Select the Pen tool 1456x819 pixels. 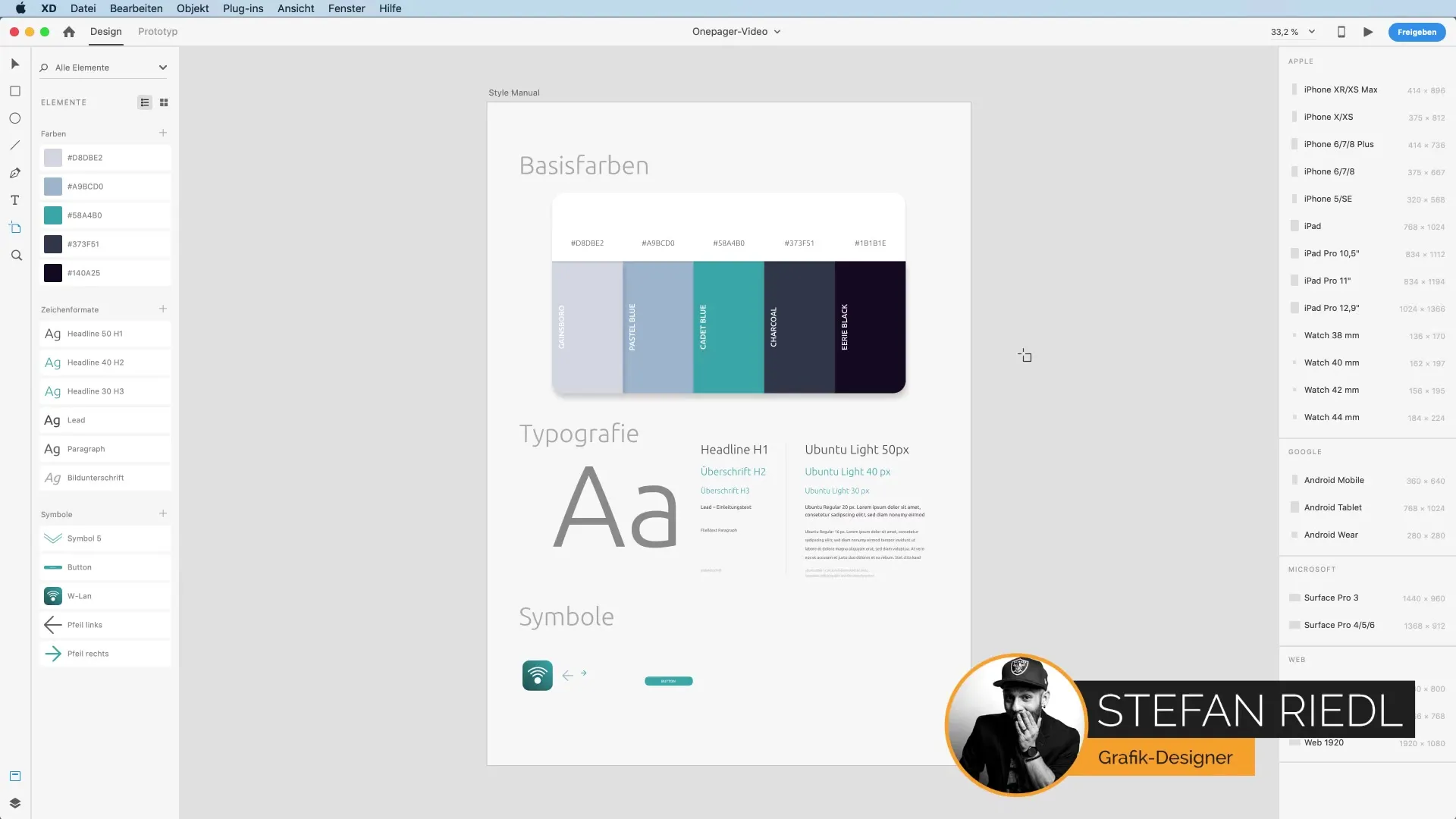(x=15, y=173)
